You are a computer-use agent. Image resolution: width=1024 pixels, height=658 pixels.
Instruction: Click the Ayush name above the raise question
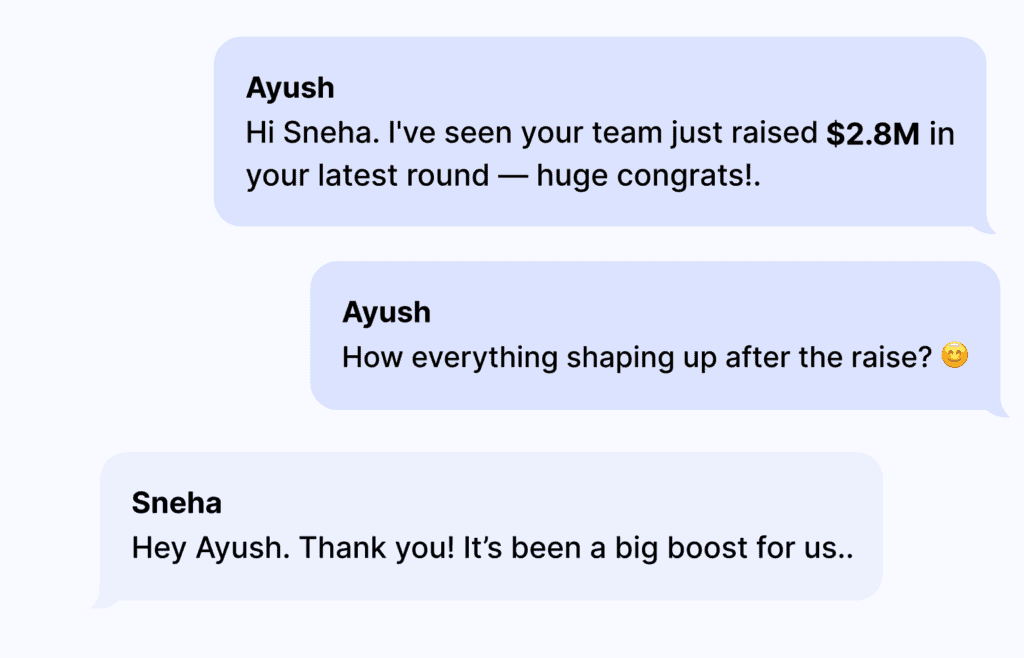click(x=386, y=312)
